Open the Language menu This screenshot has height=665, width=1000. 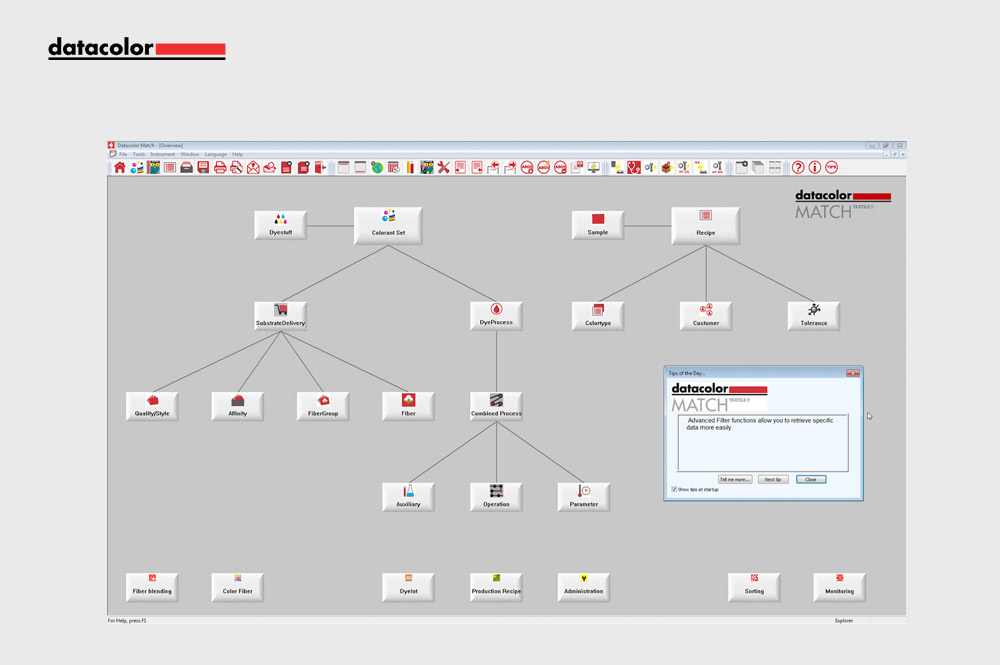[215, 154]
